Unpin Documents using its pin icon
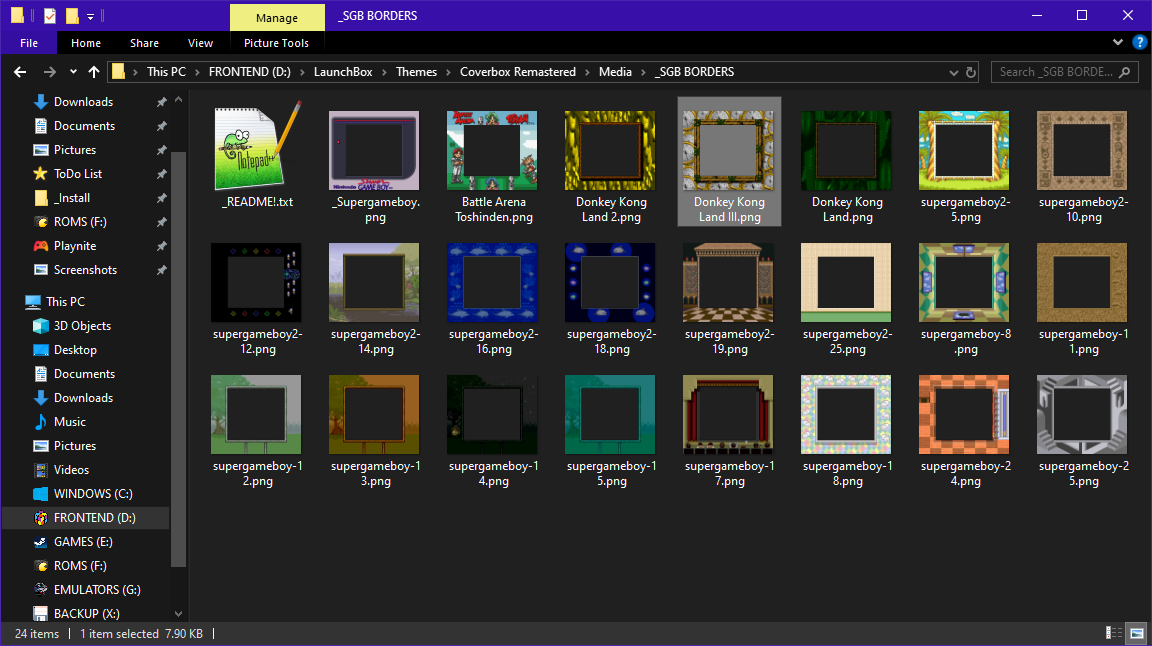The height and width of the screenshot is (646, 1152). tap(162, 126)
